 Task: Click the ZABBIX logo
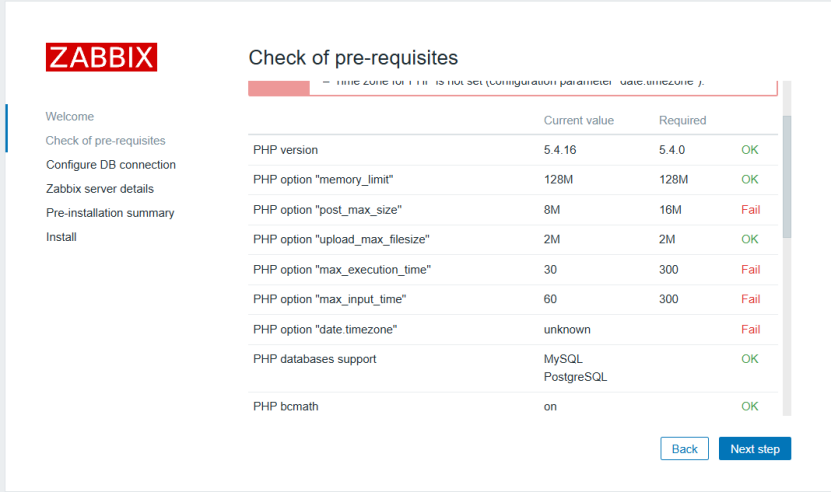click(x=101, y=57)
